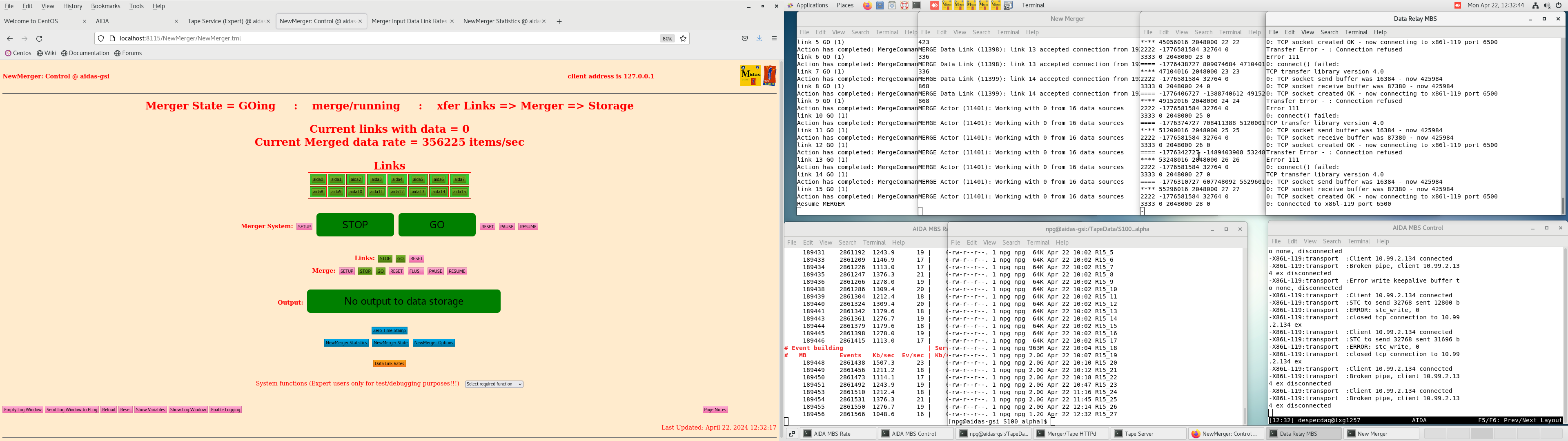Click the Links row RESET button
This screenshot has height=441, width=1568.
[416, 259]
